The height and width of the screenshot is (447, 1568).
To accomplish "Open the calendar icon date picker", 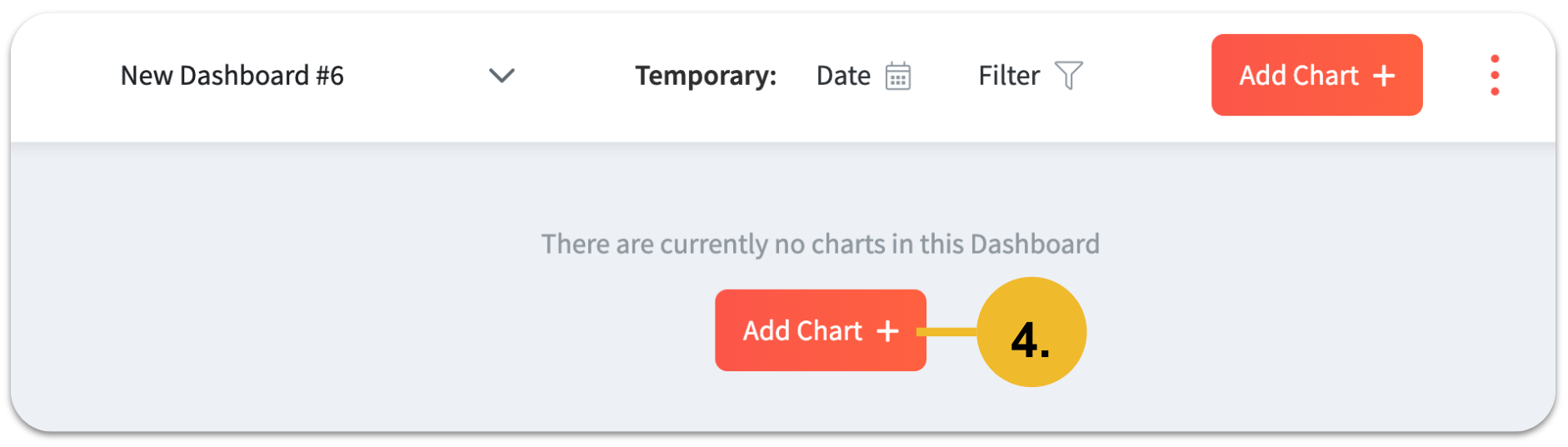I will pyautogui.click(x=897, y=76).
